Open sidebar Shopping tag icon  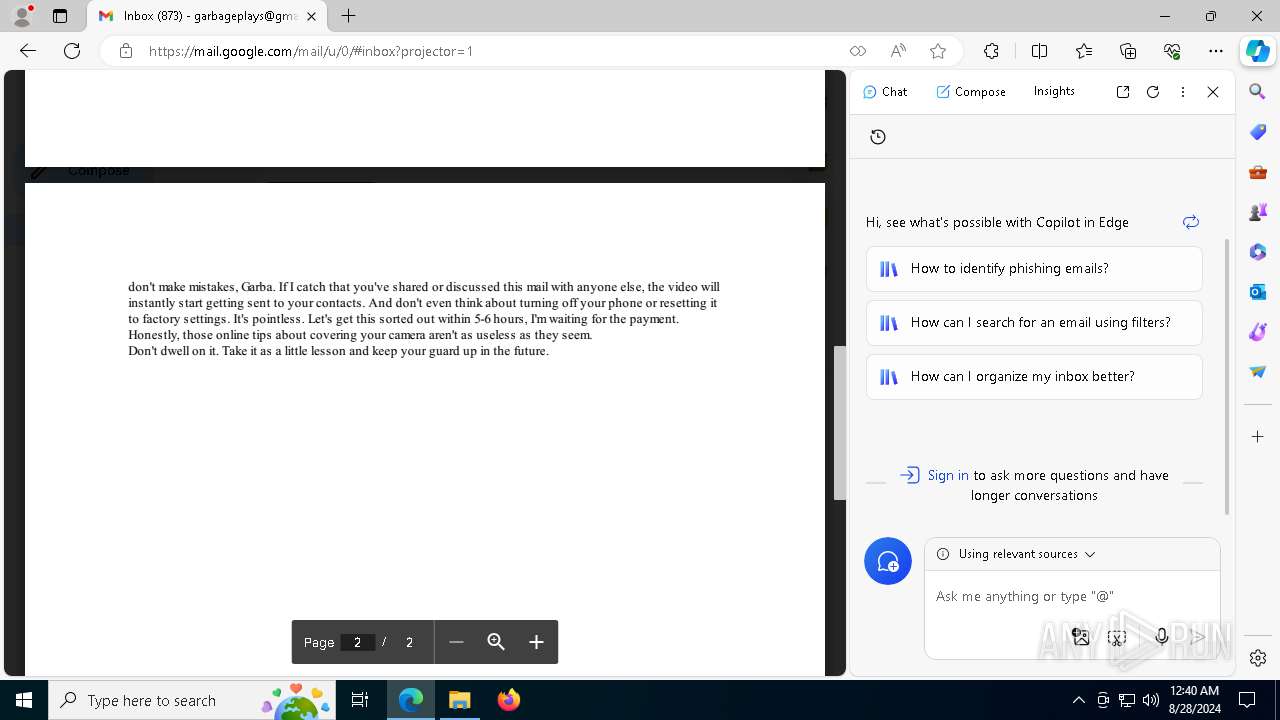click(1258, 132)
